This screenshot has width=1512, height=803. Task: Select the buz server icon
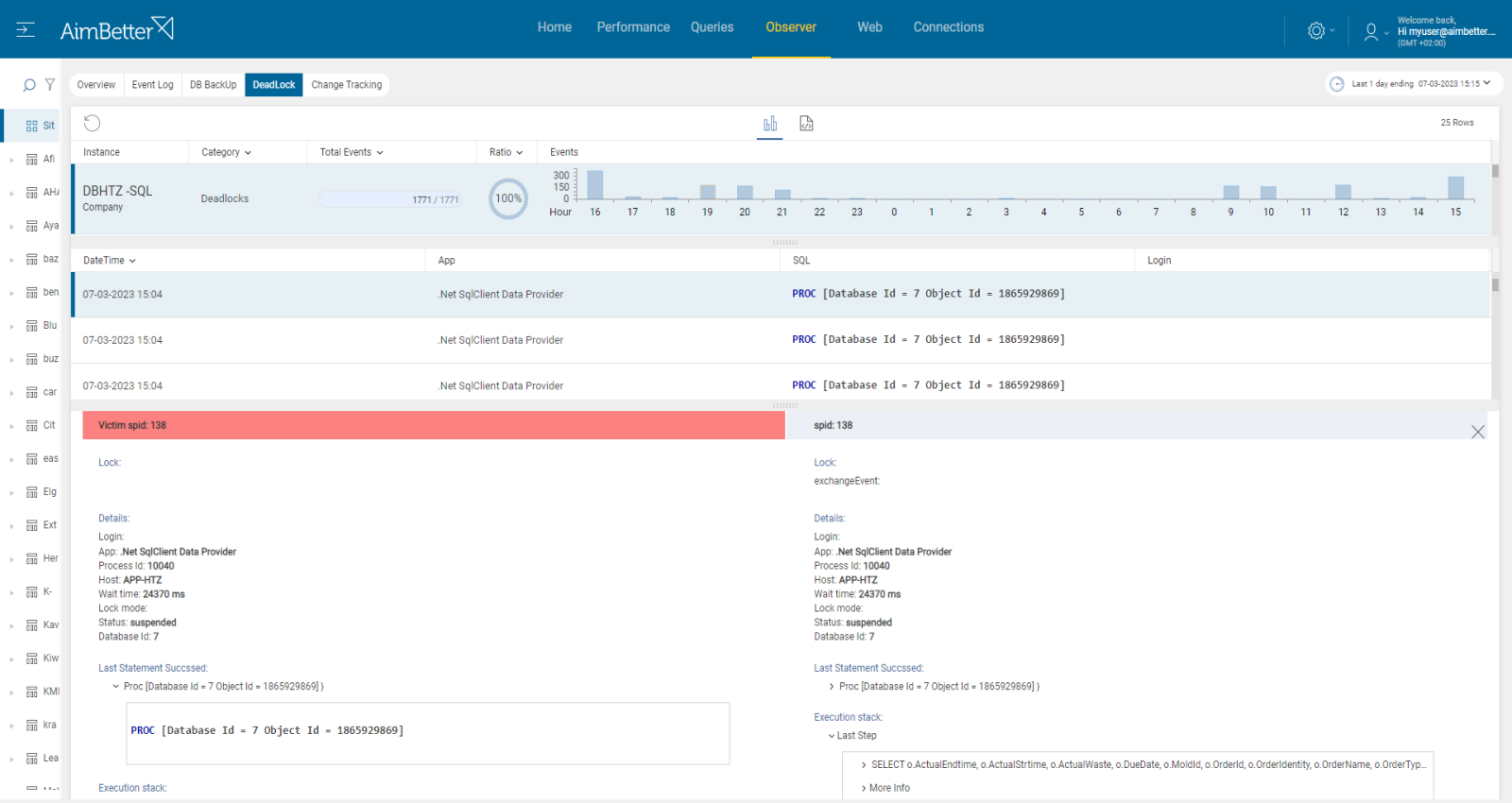click(32, 359)
